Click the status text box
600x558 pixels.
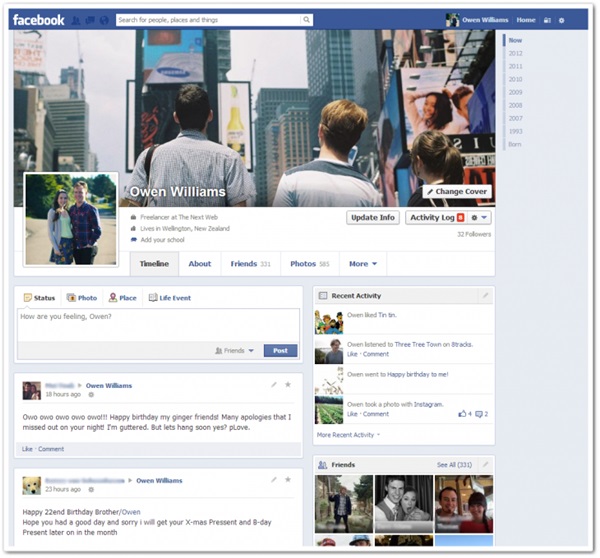click(158, 325)
